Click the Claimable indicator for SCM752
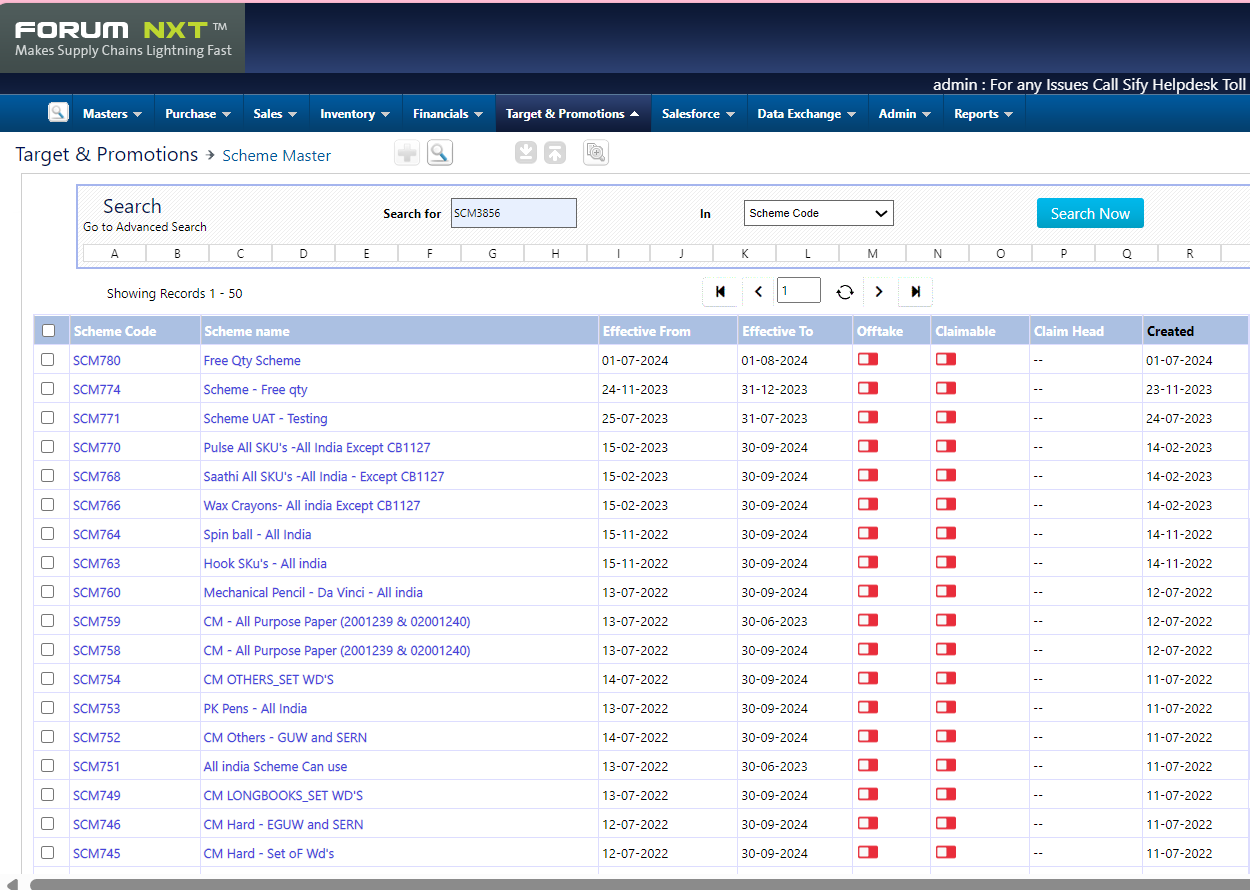 (945, 737)
